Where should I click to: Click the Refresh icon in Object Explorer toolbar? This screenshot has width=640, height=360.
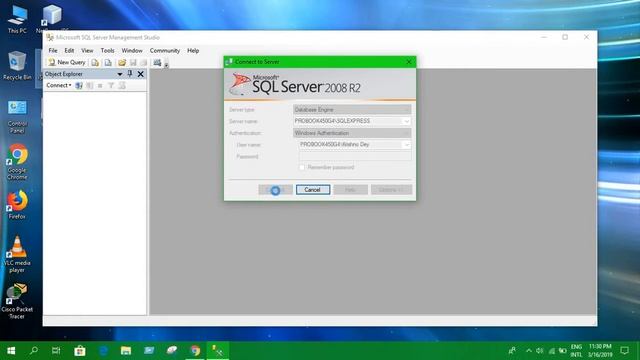122,85
